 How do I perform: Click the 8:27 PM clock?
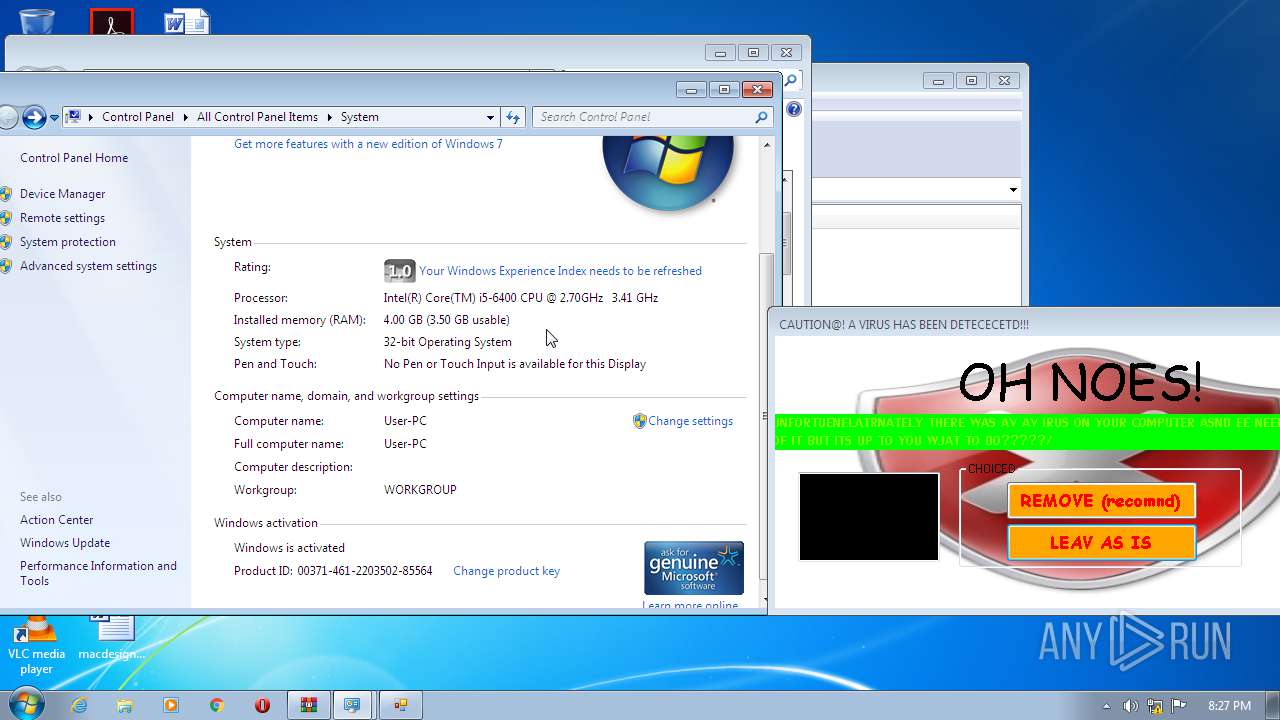1229,706
